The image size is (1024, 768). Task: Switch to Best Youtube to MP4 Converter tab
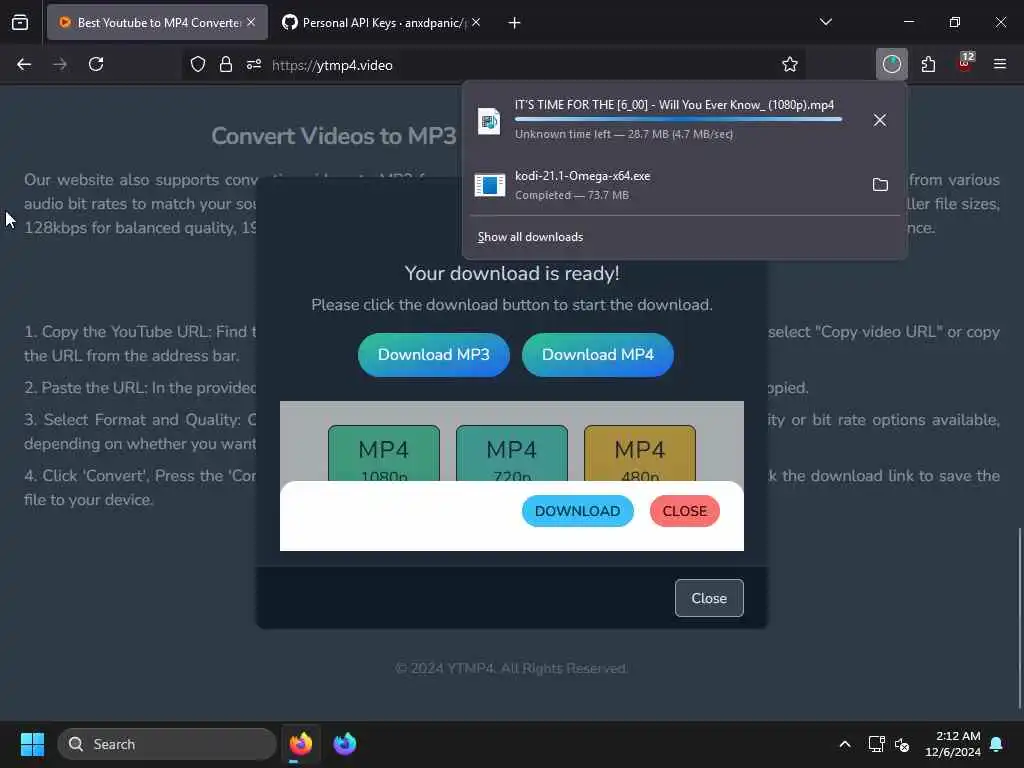pyautogui.click(x=157, y=22)
